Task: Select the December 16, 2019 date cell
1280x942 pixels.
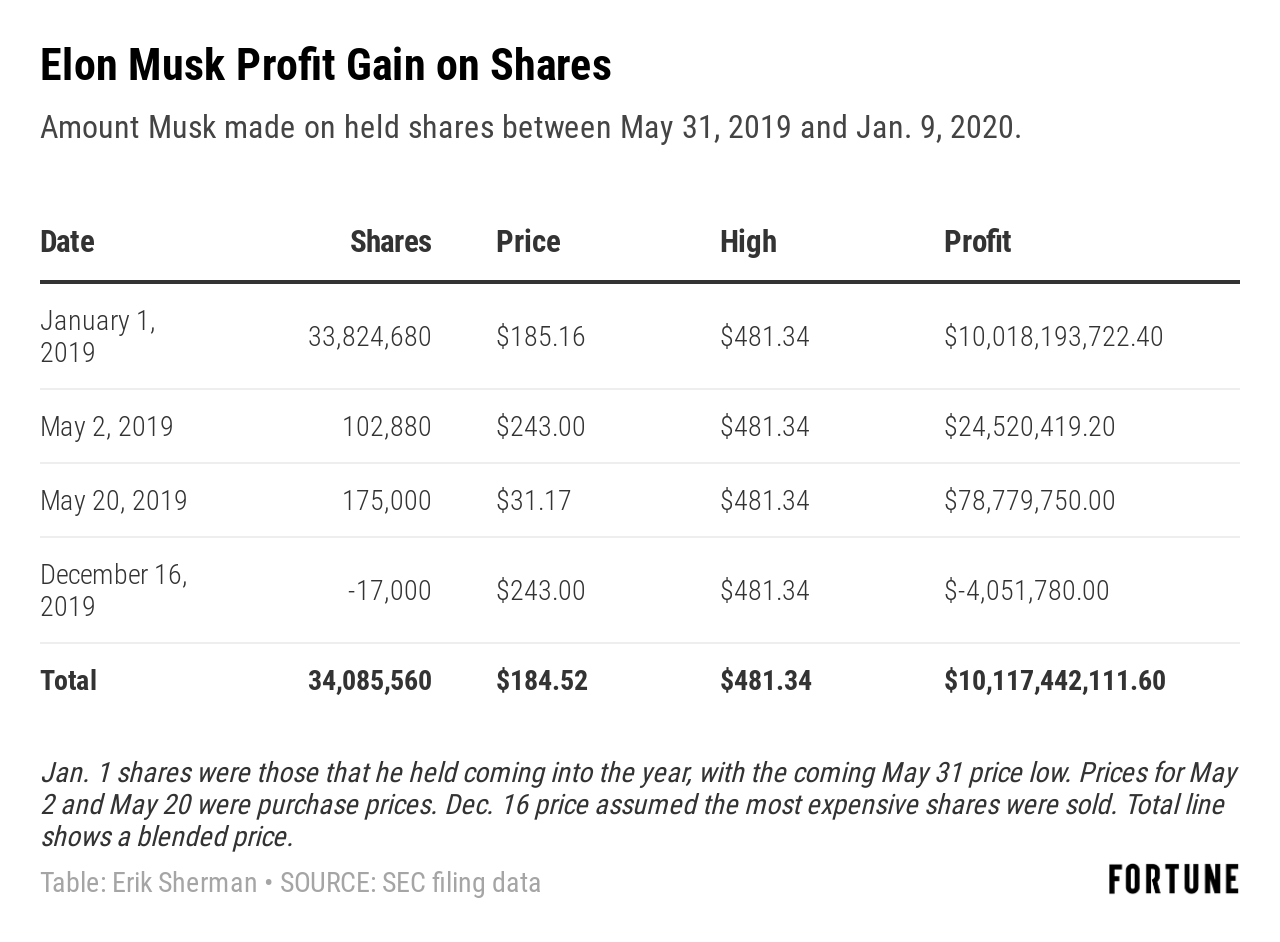Action: (x=113, y=590)
